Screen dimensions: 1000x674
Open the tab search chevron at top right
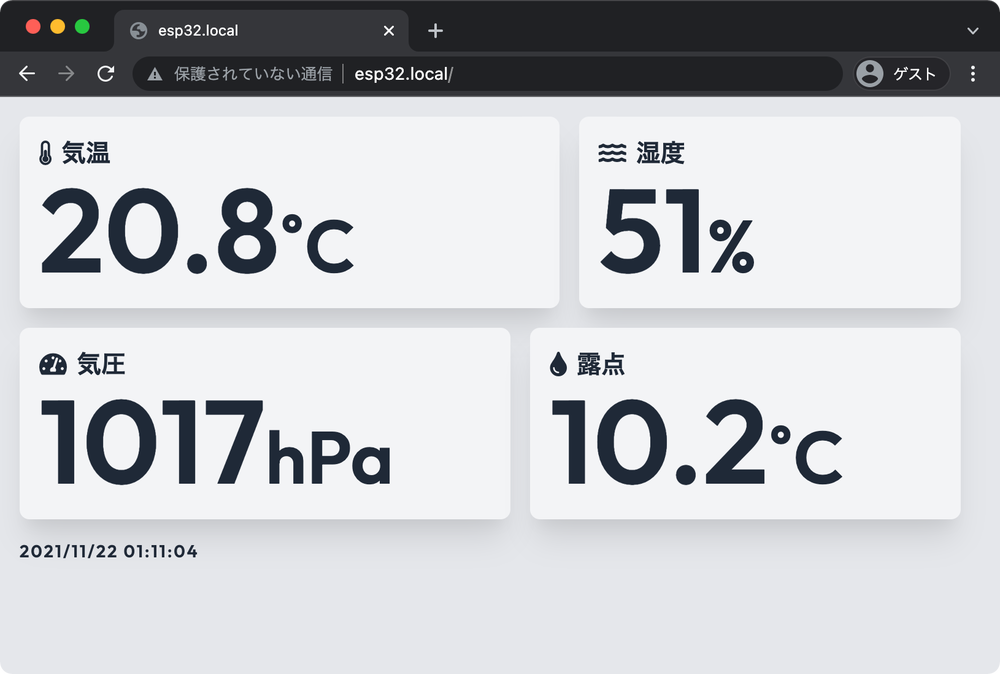pos(973,30)
